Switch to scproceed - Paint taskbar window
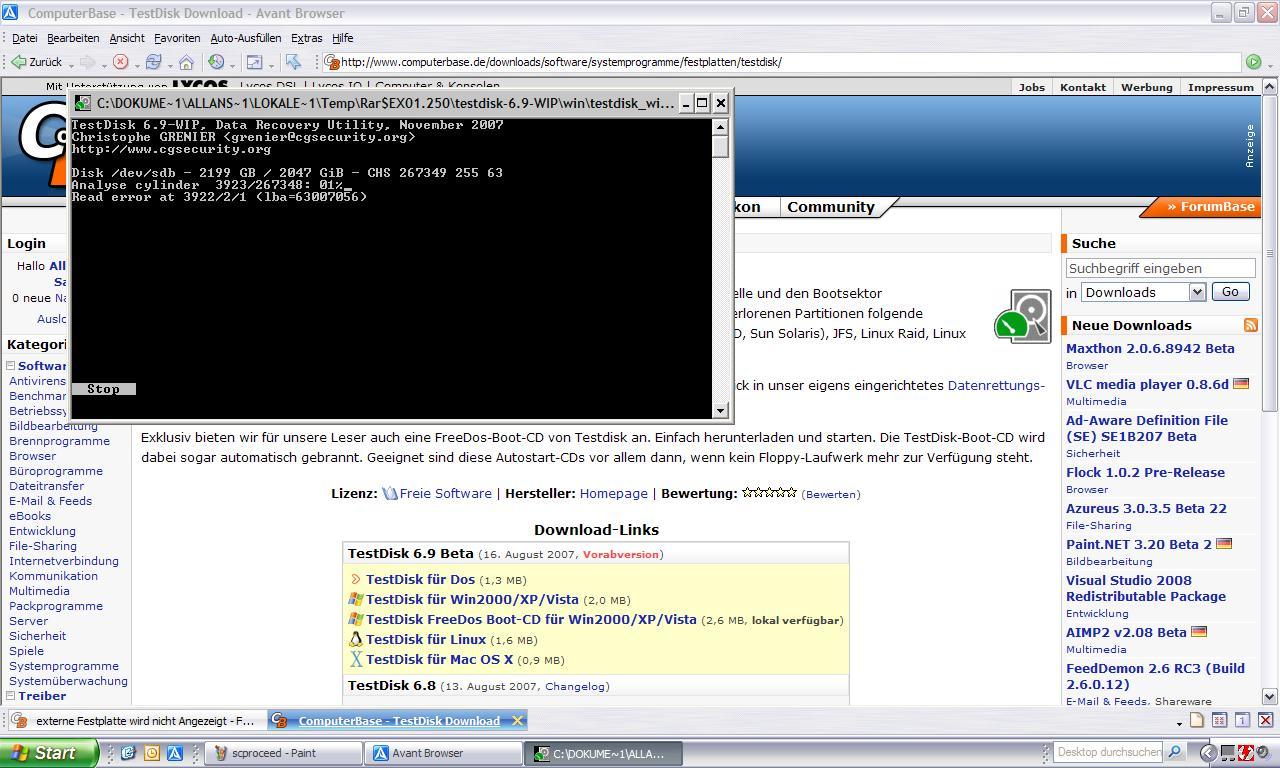The height and width of the screenshot is (768, 1280). 283,753
